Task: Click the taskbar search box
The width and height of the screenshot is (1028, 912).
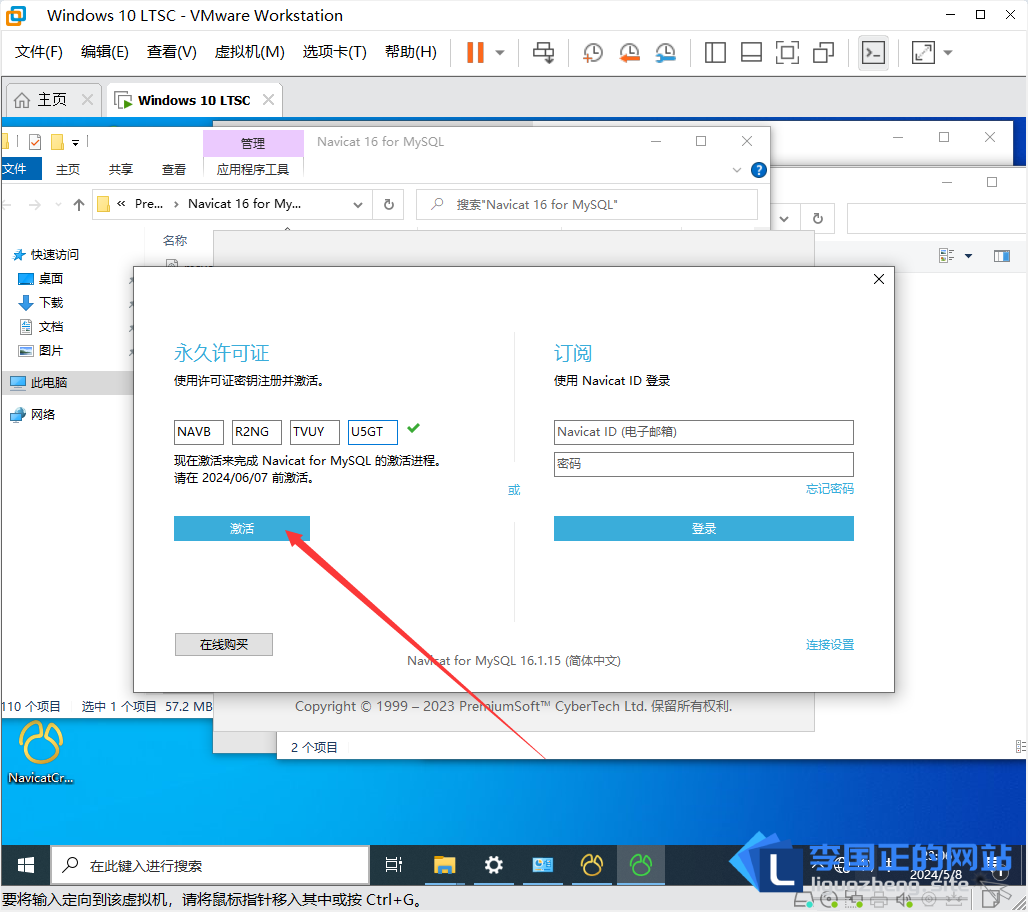Action: 210,865
